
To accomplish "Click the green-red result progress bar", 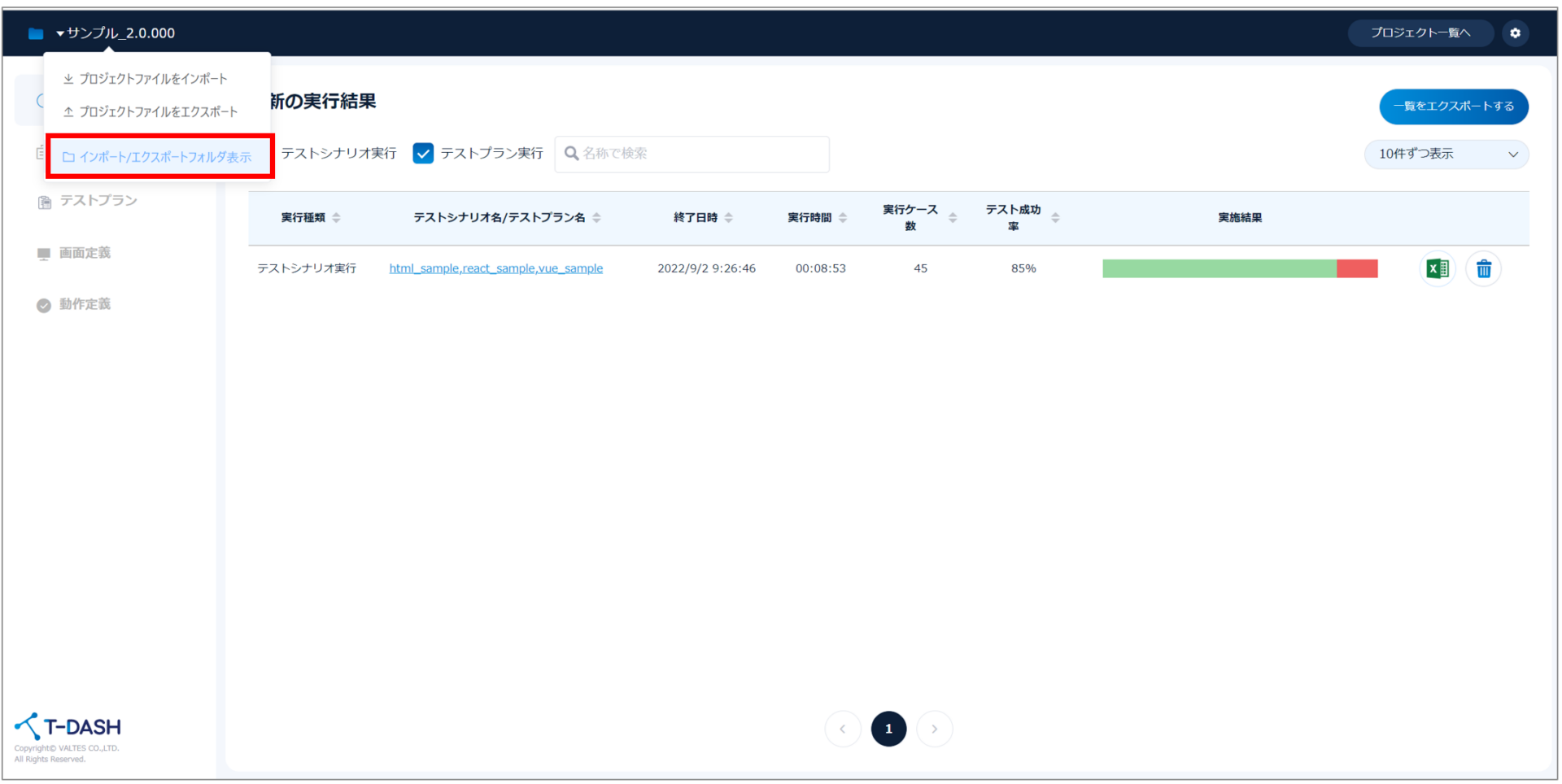I will 1239,268.
